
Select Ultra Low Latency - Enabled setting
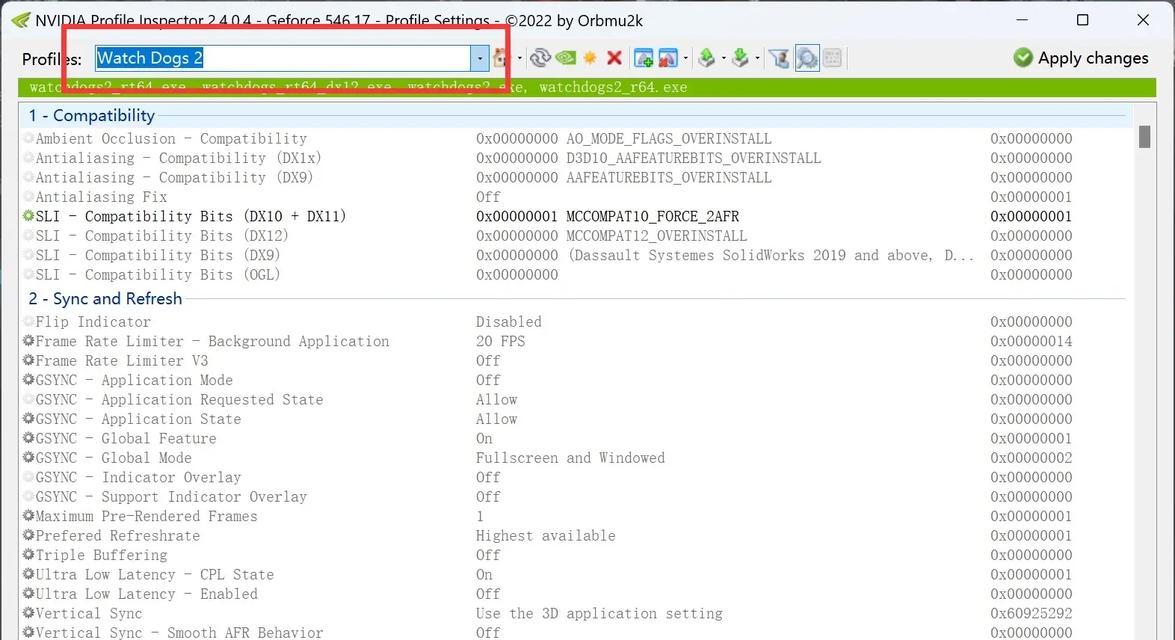(146, 595)
